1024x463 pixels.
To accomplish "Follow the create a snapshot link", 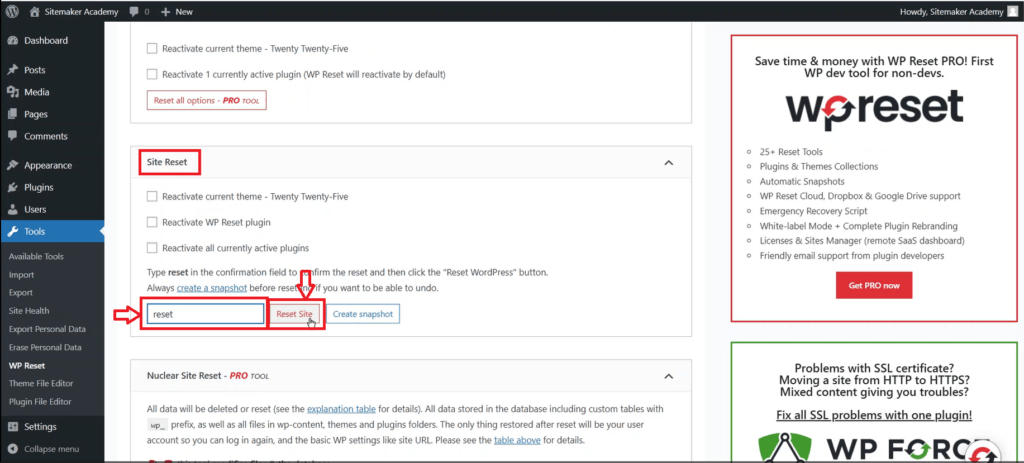I will tap(214, 287).
